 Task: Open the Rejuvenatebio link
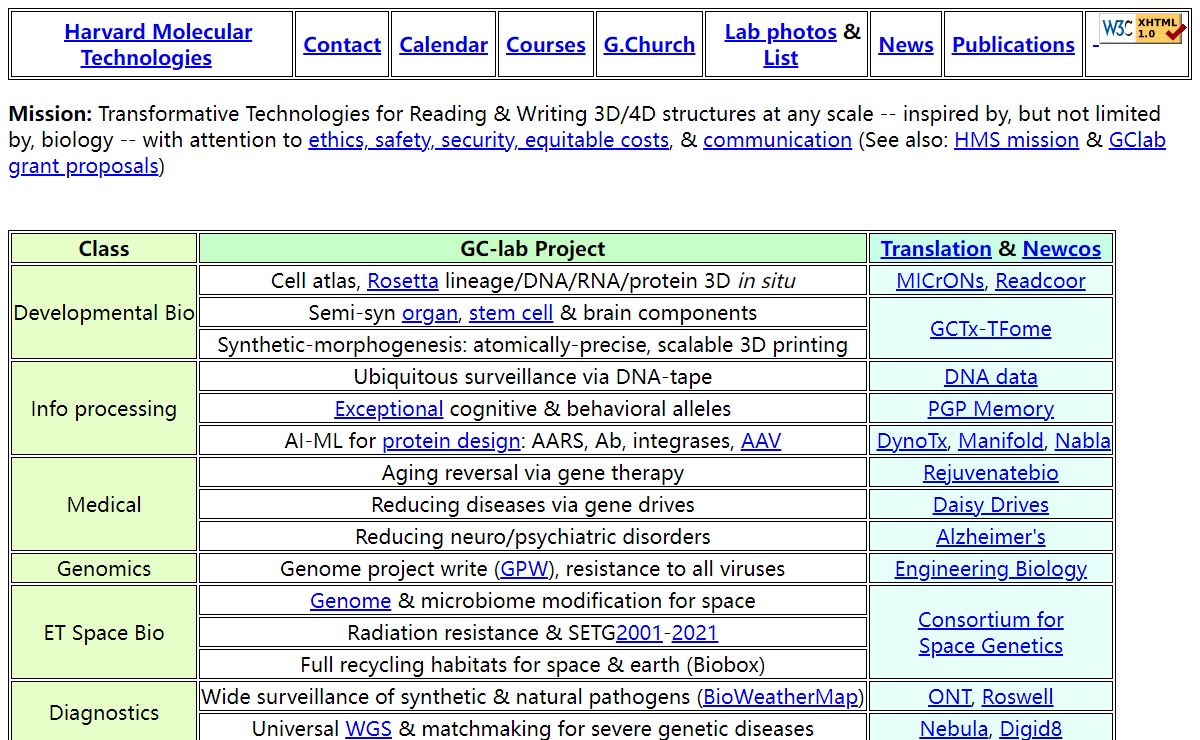(991, 473)
